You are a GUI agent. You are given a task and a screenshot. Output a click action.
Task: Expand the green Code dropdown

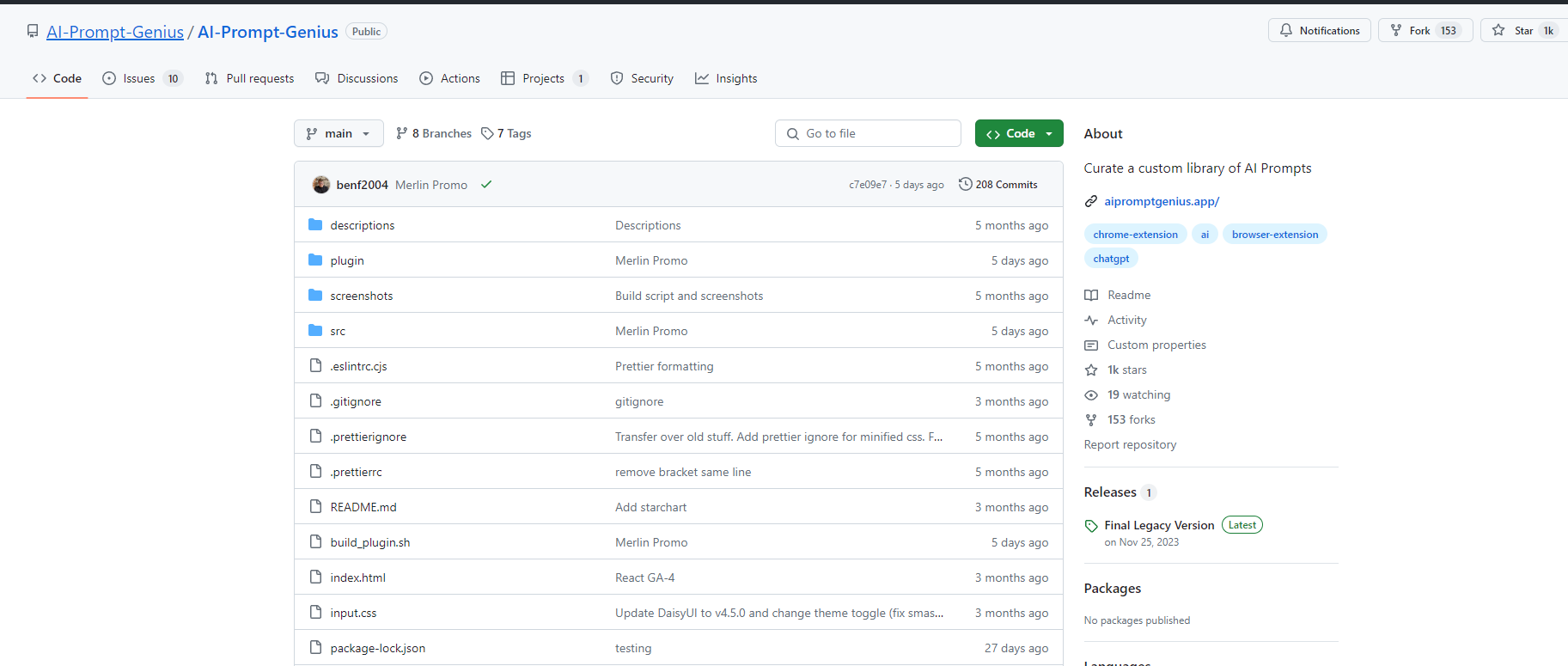(x=1019, y=133)
